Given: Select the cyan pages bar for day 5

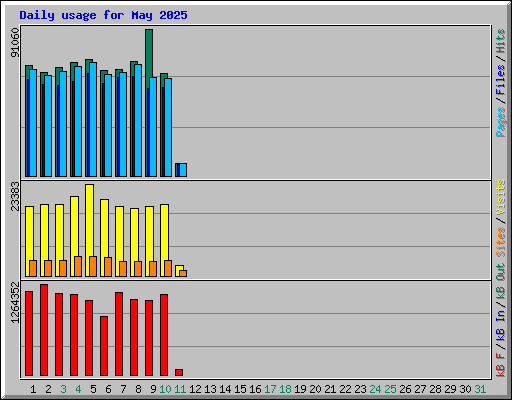Looking at the screenshot, I should [x=93, y=119].
